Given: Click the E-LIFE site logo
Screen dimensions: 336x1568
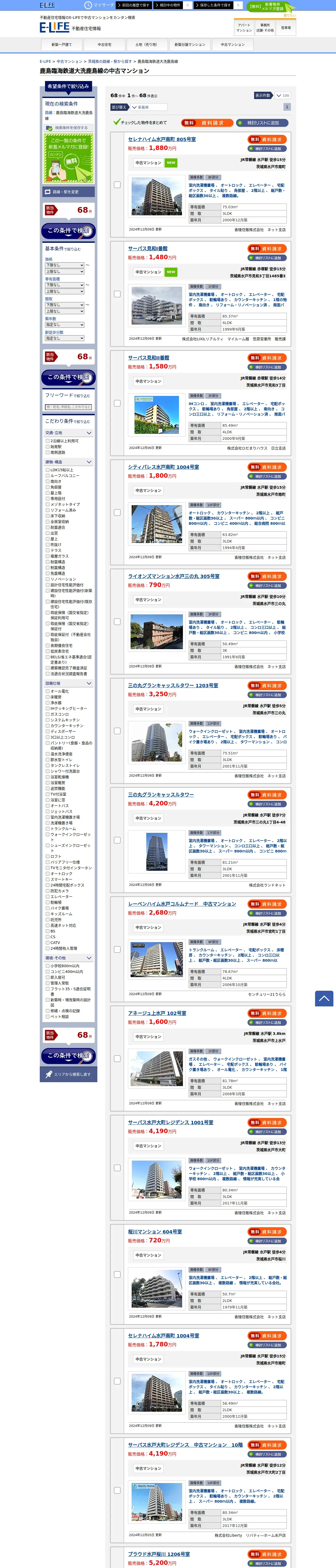Looking at the screenshot, I should (x=54, y=27).
